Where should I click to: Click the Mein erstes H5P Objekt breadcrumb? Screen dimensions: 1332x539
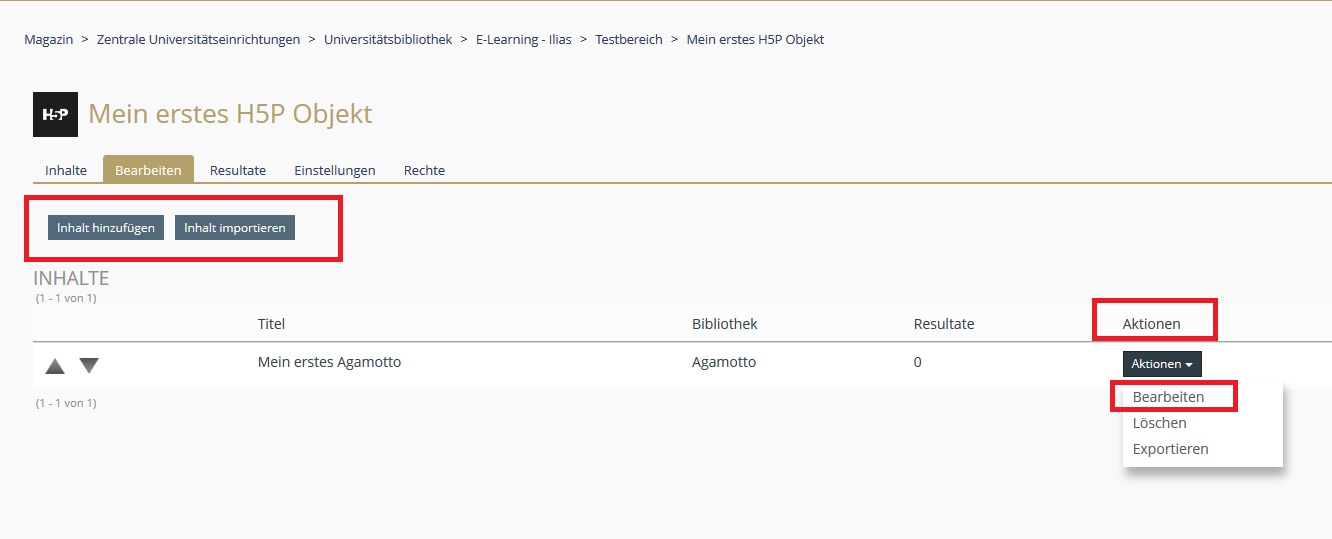pyautogui.click(x=755, y=40)
